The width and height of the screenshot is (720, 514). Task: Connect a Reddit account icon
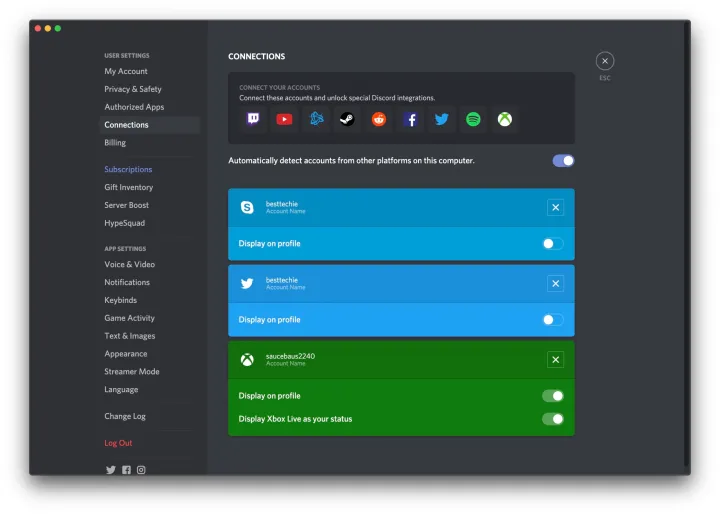pyautogui.click(x=379, y=119)
